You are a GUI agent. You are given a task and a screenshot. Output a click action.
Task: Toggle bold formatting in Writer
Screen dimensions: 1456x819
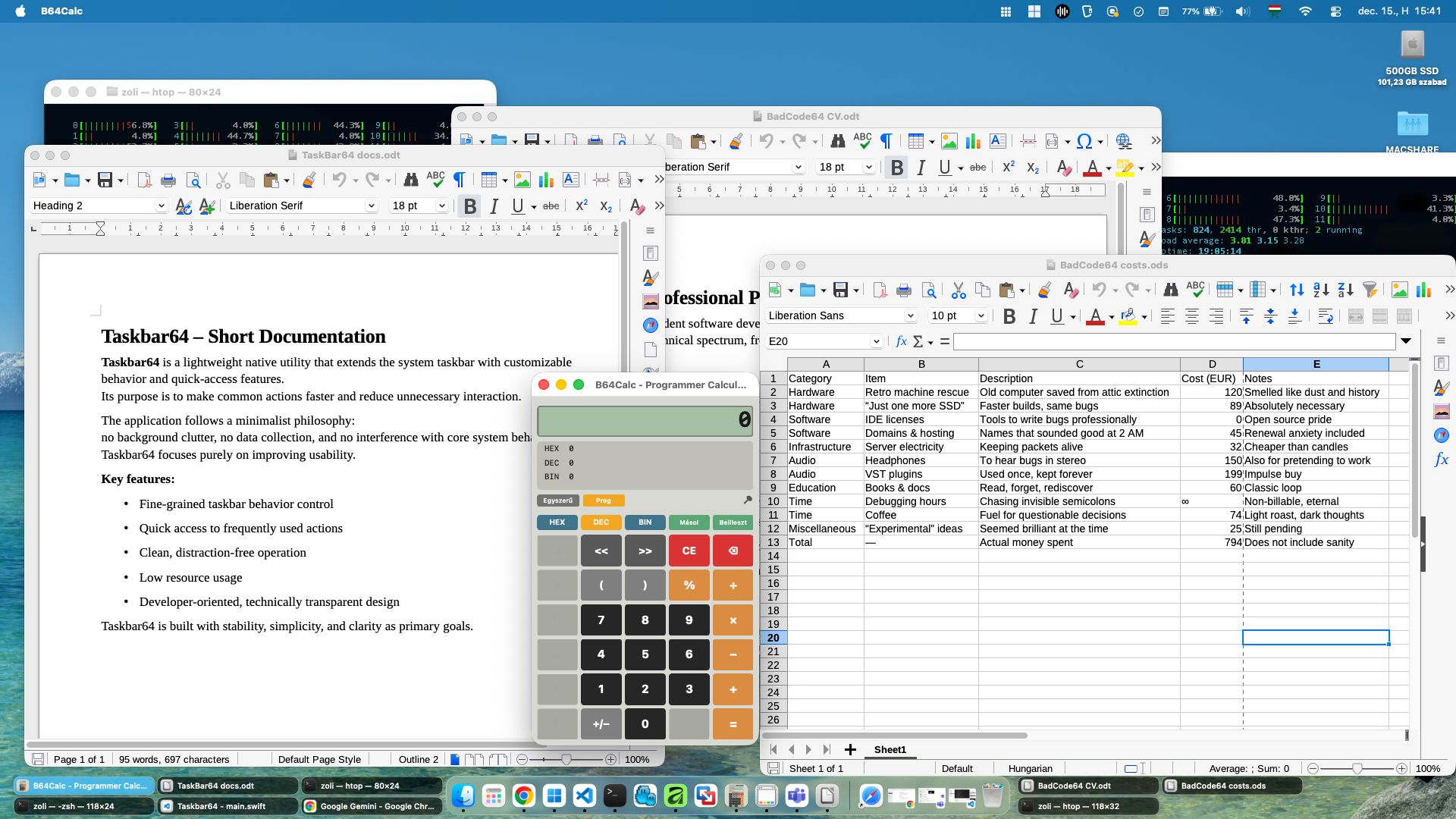tap(469, 206)
